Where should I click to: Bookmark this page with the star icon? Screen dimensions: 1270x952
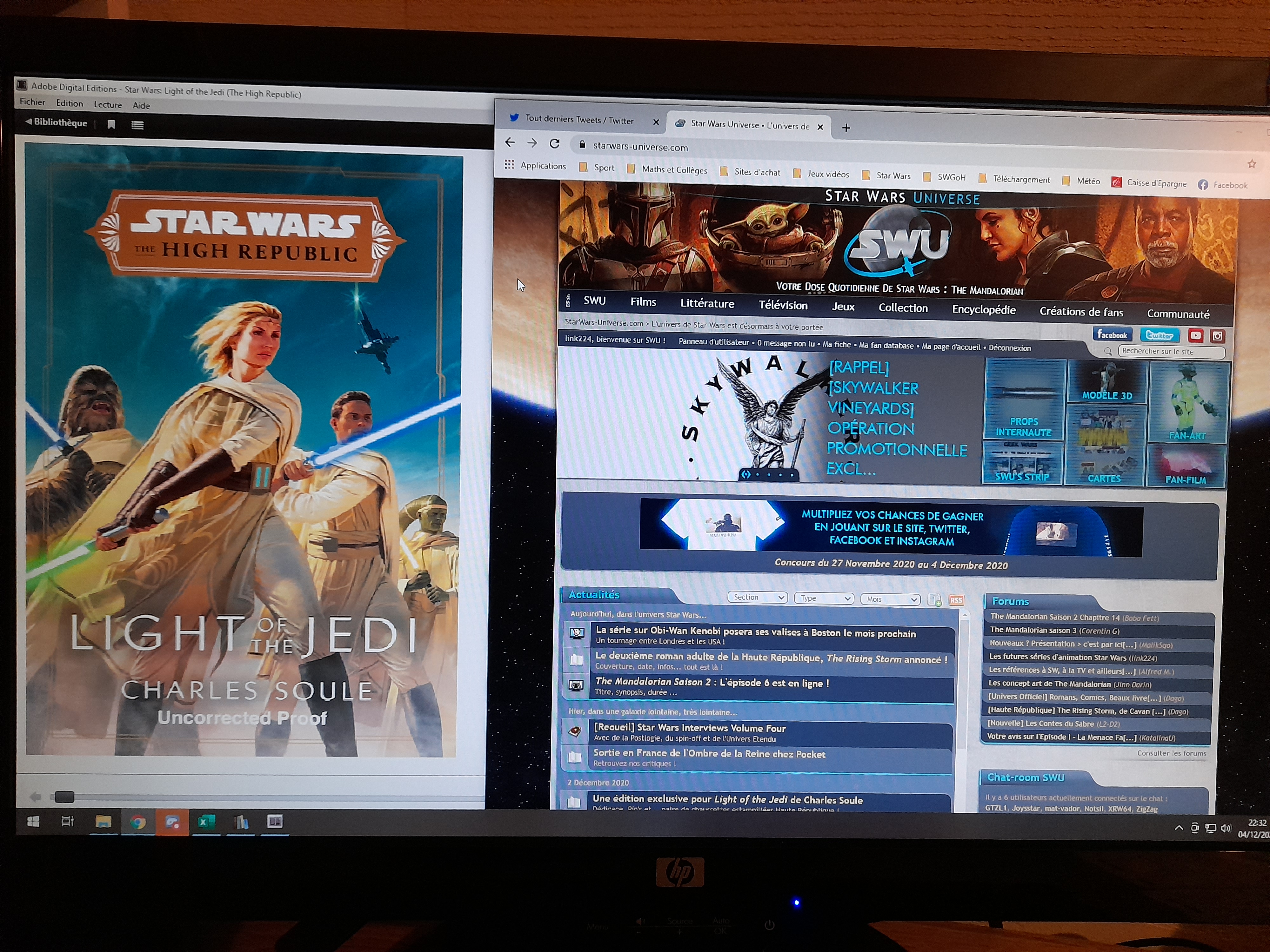[1252, 164]
